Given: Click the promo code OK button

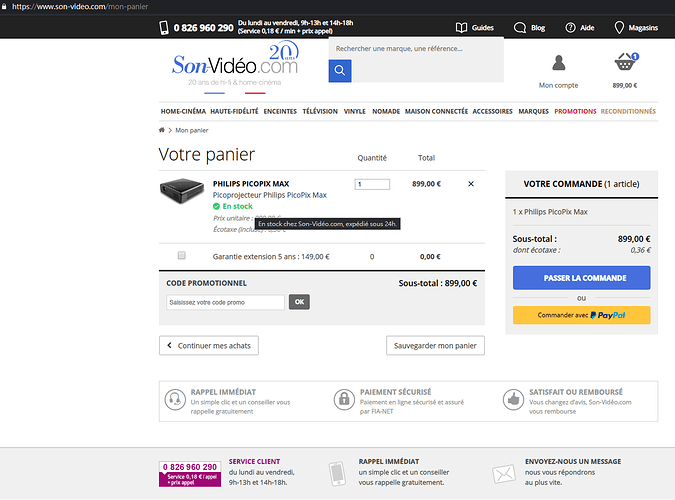Looking at the screenshot, I should [299, 302].
